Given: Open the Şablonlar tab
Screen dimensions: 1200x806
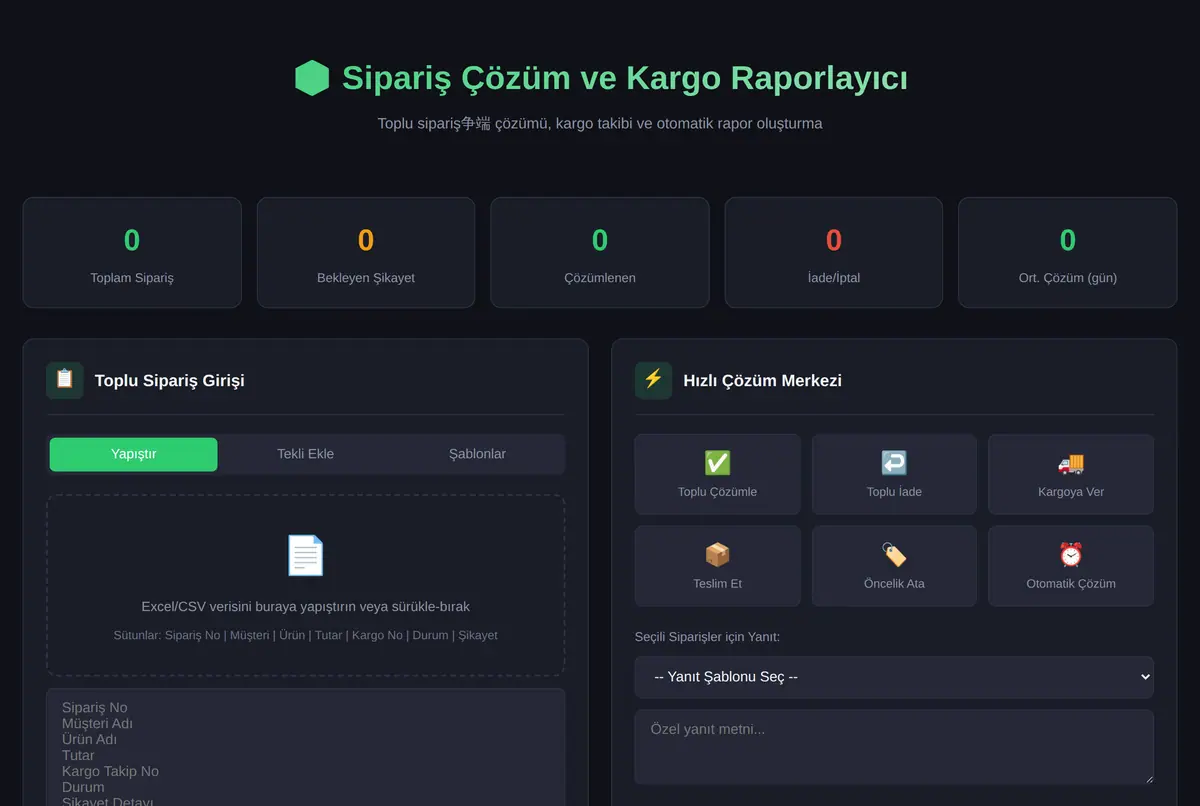Looking at the screenshot, I should click(477, 454).
